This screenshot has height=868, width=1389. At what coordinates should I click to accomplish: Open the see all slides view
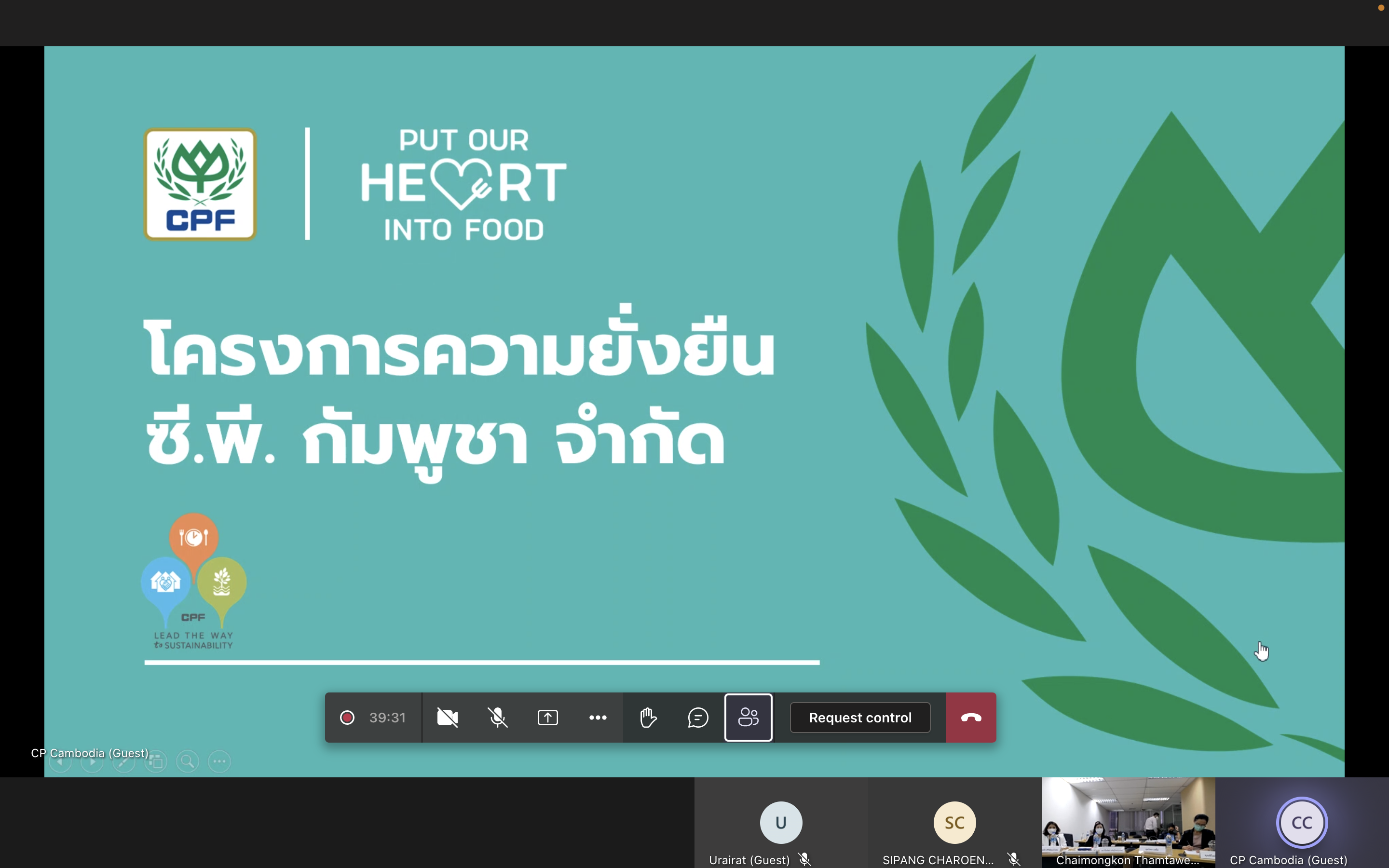(x=156, y=762)
